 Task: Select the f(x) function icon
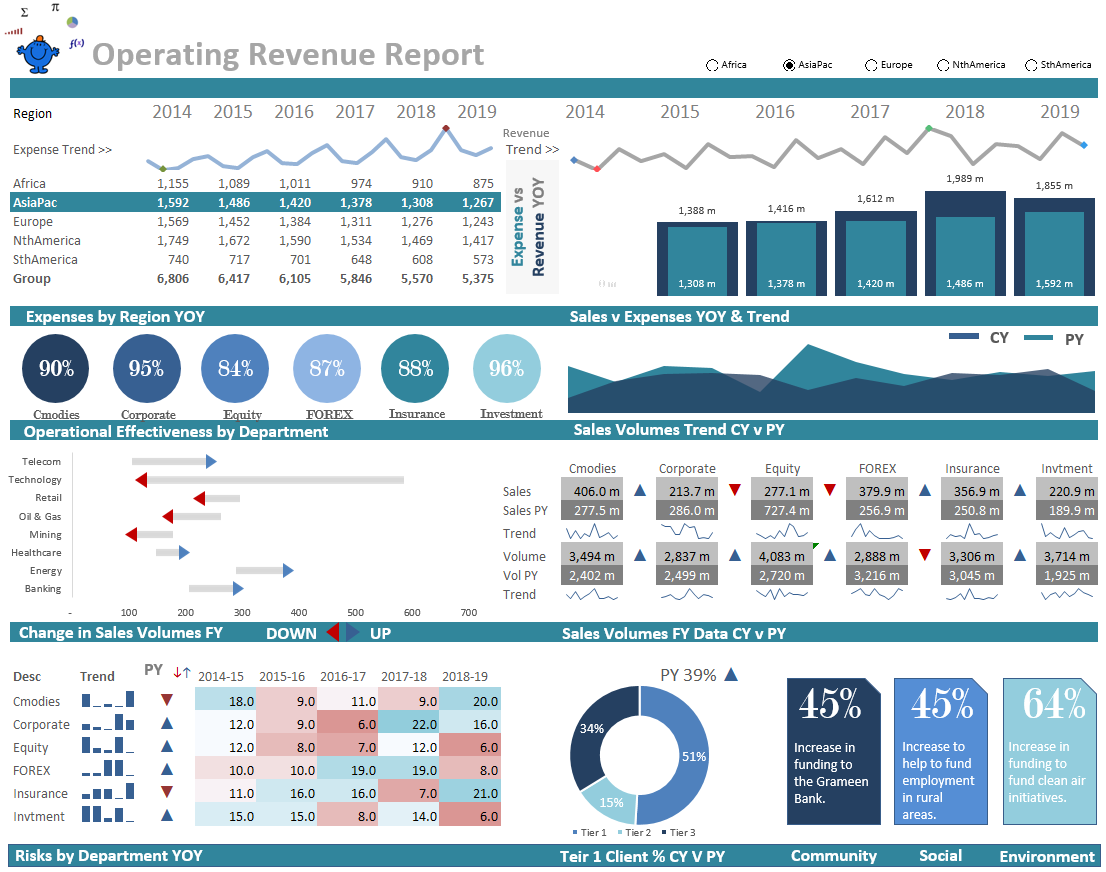77,43
